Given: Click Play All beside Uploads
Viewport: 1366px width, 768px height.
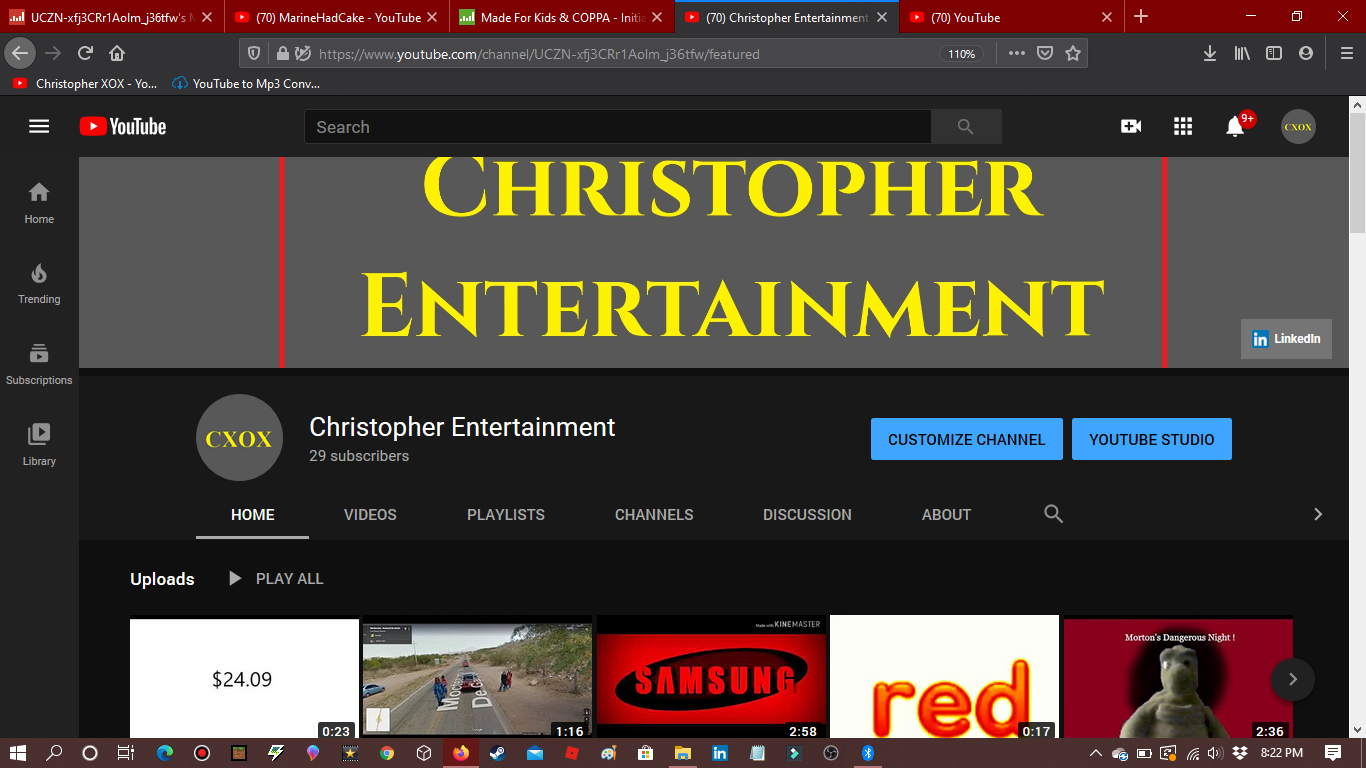Looking at the screenshot, I should point(276,578).
